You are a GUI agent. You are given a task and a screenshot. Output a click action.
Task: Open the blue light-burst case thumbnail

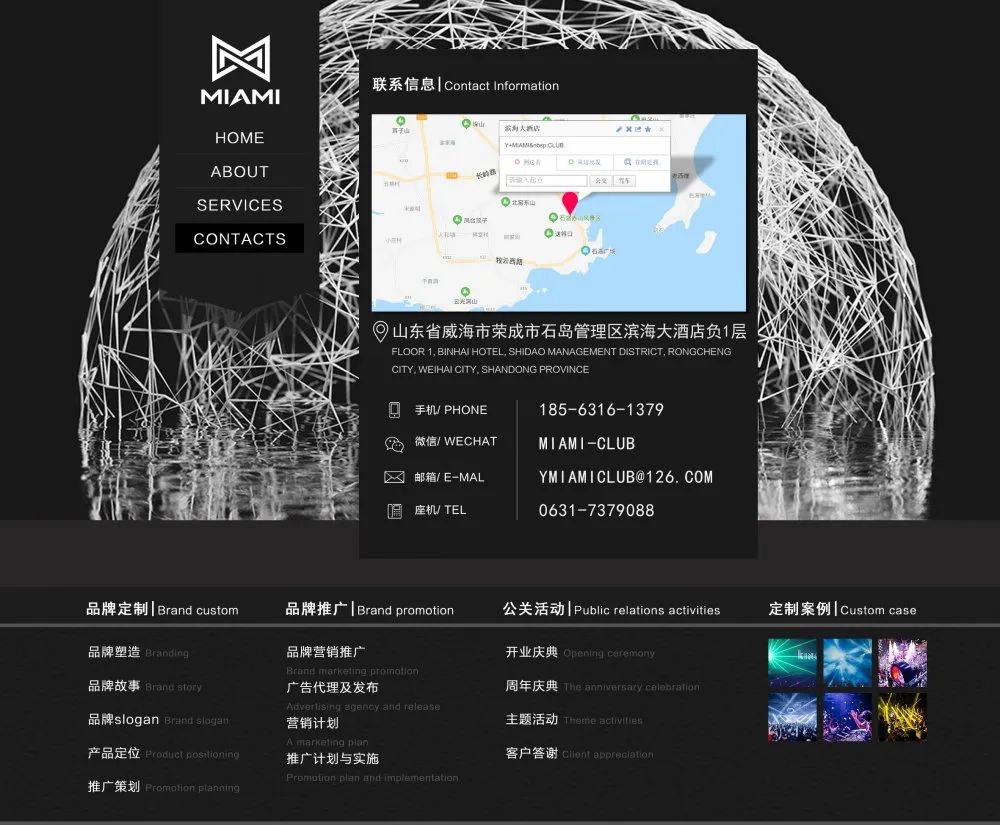coord(847,662)
